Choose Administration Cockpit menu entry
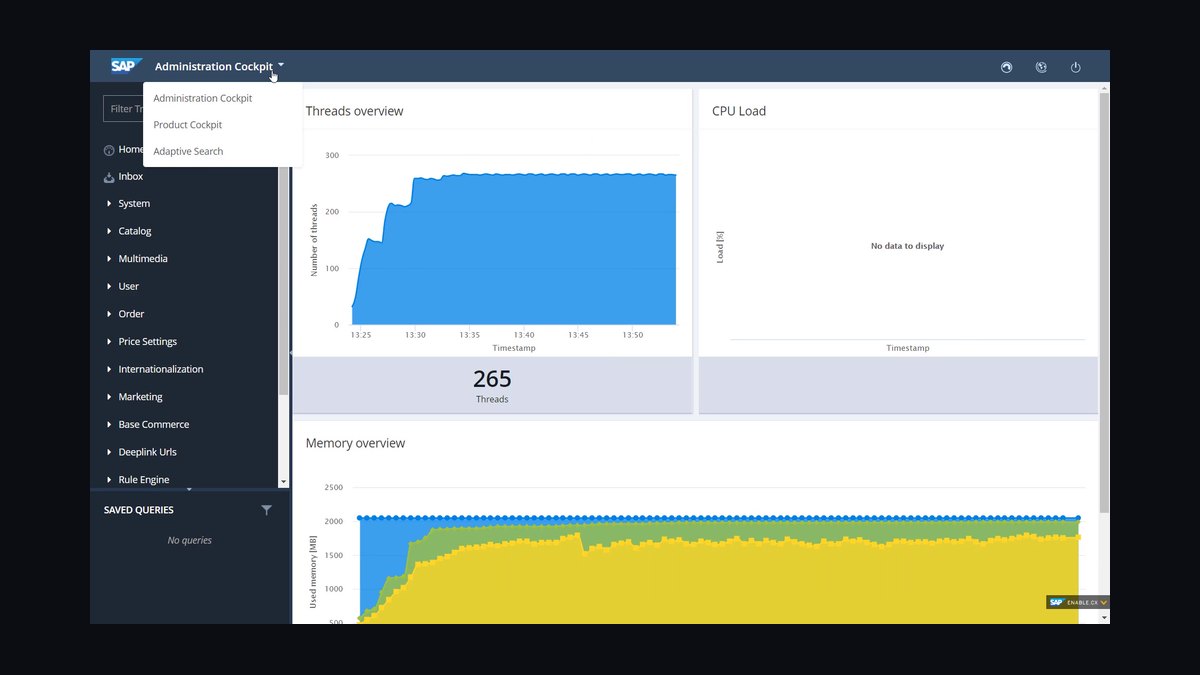1200x675 pixels. (202, 98)
